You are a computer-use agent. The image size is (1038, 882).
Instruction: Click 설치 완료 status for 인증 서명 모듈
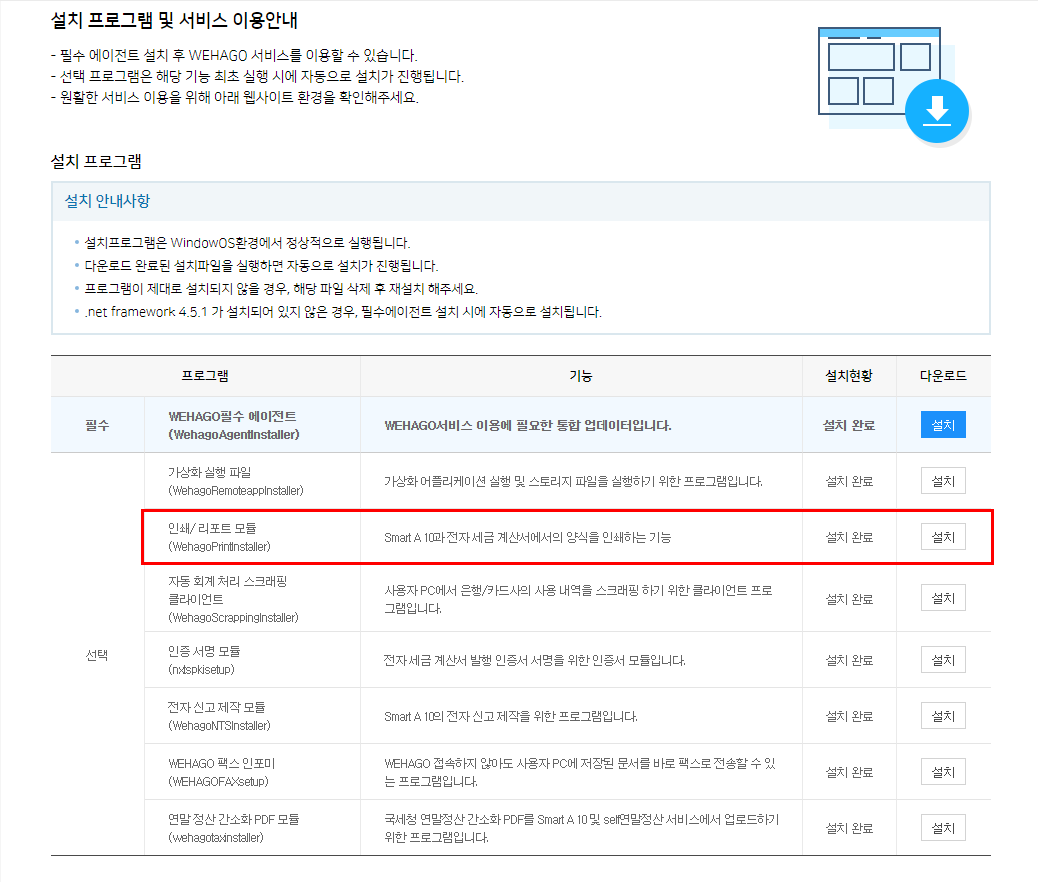(848, 661)
